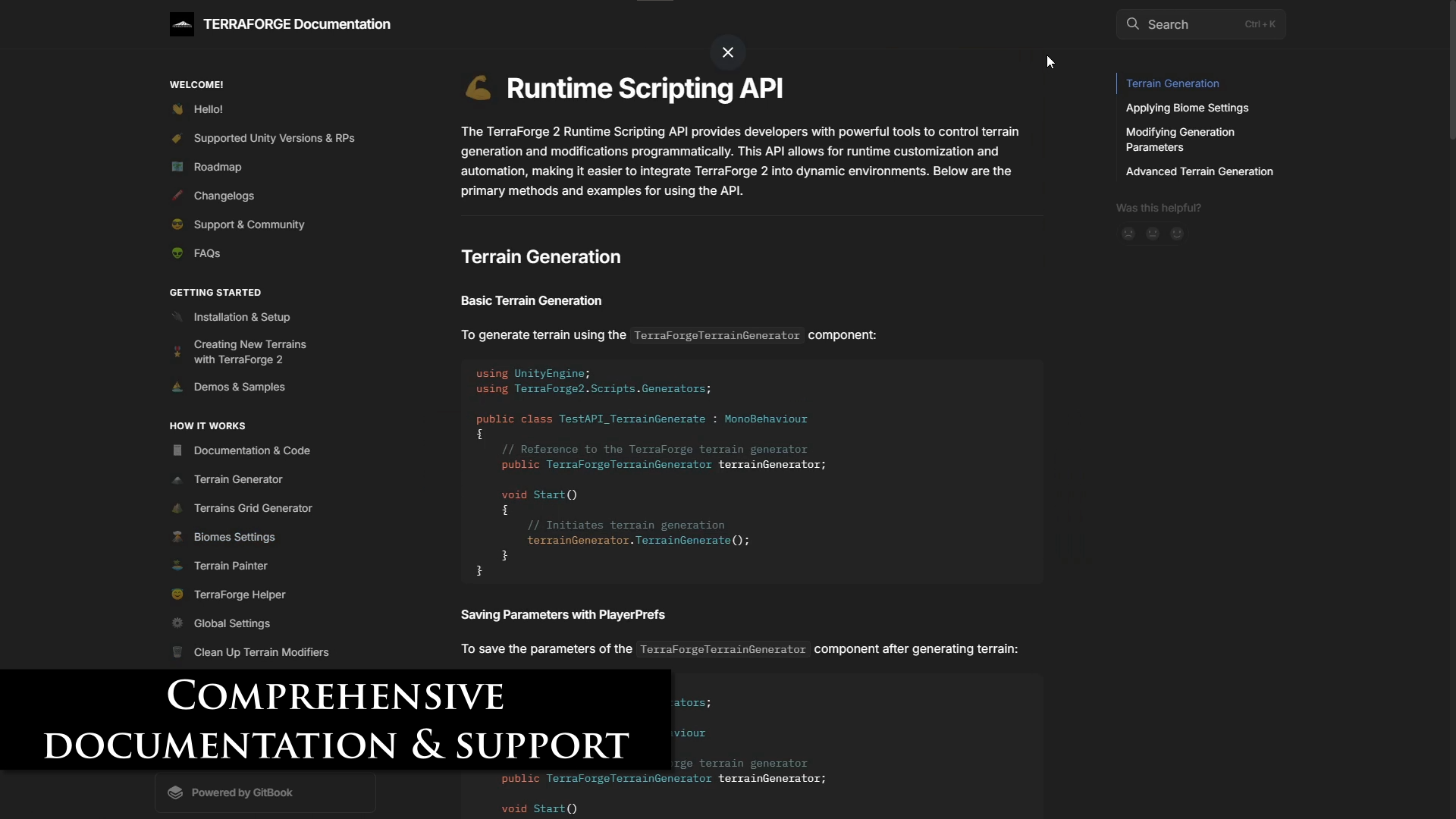Image resolution: width=1456 pixels, height=819 pixels.
Task: Close the overlay with the X button
Action: (728, 52)
